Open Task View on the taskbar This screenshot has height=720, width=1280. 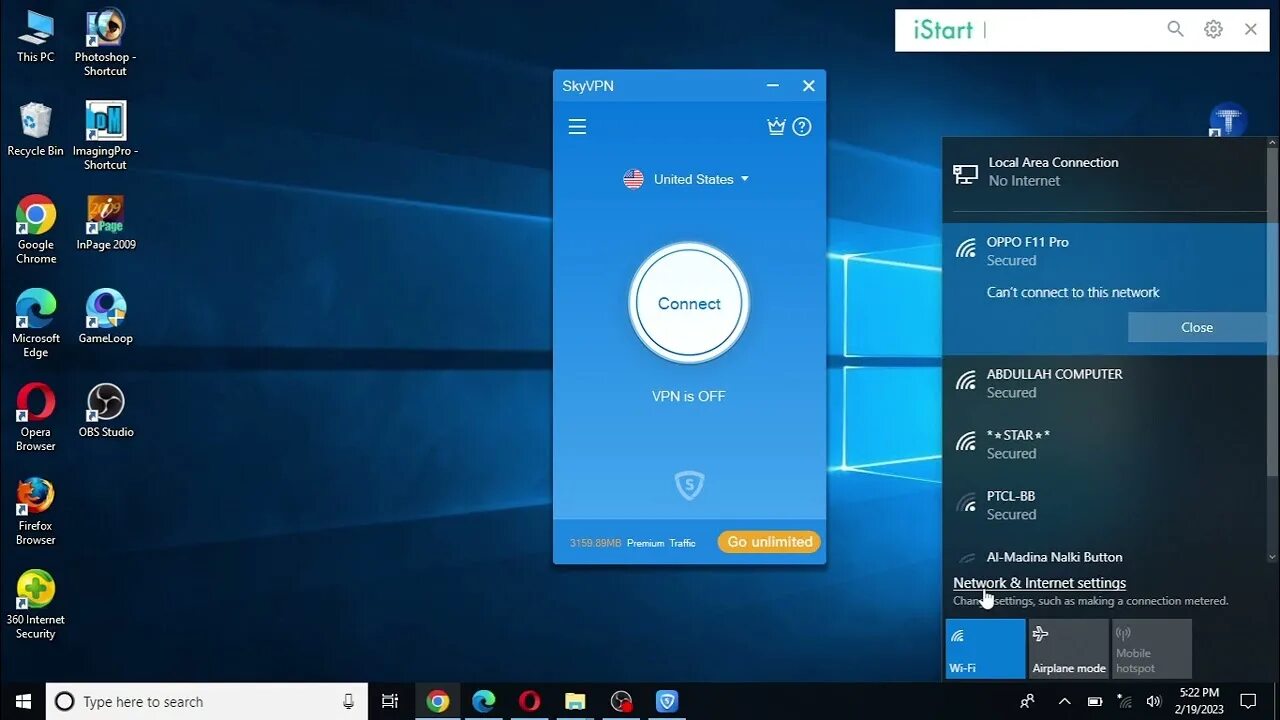390,701
